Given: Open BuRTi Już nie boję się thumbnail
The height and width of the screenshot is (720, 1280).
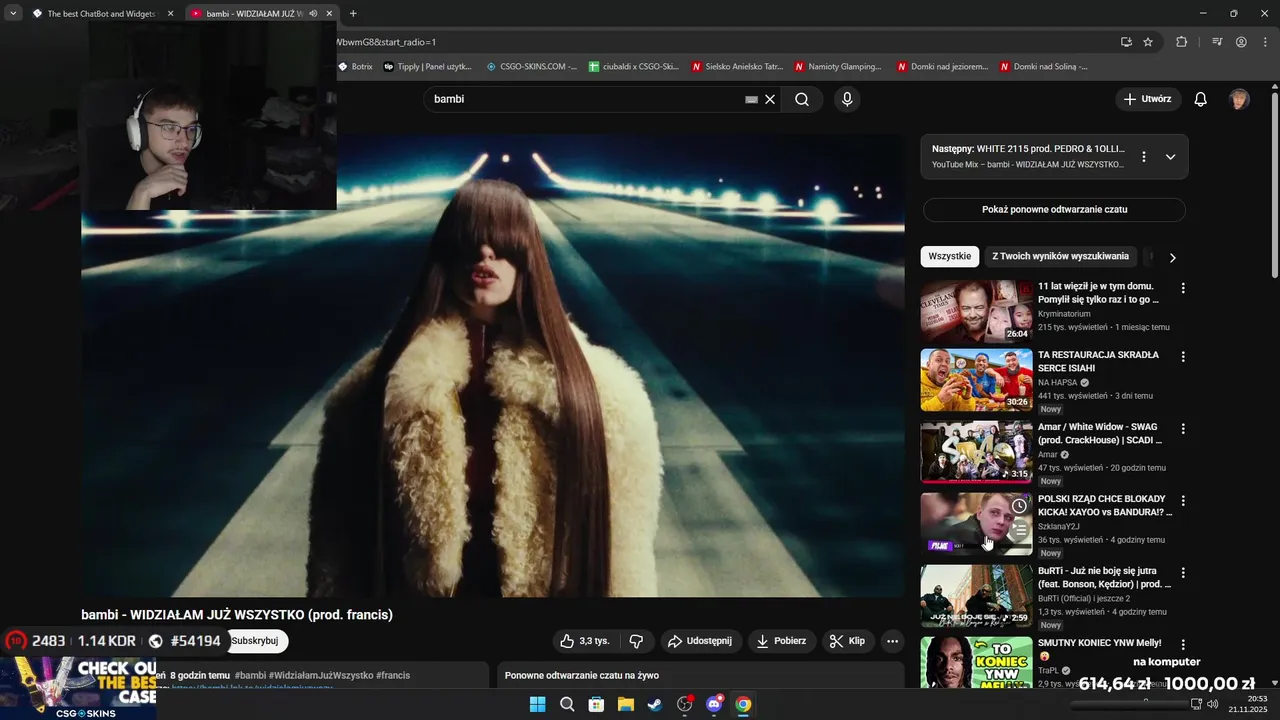Looking at the screenshot, I should click(x=976, y=596).
